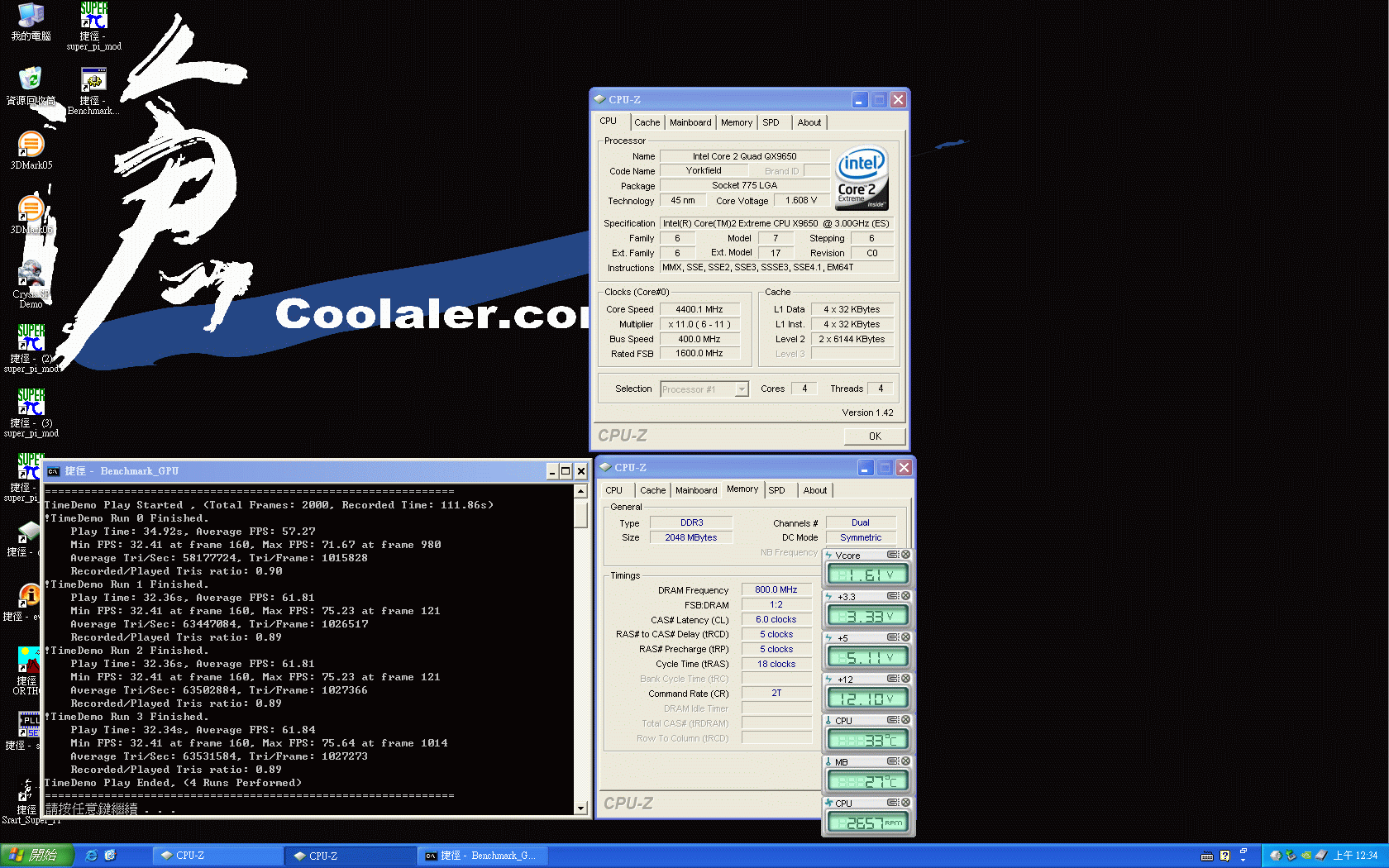This screenshot has width=1389, height=868.
Task: Select Benchmark_GPU taskbar button
Action: click(483, 856)
